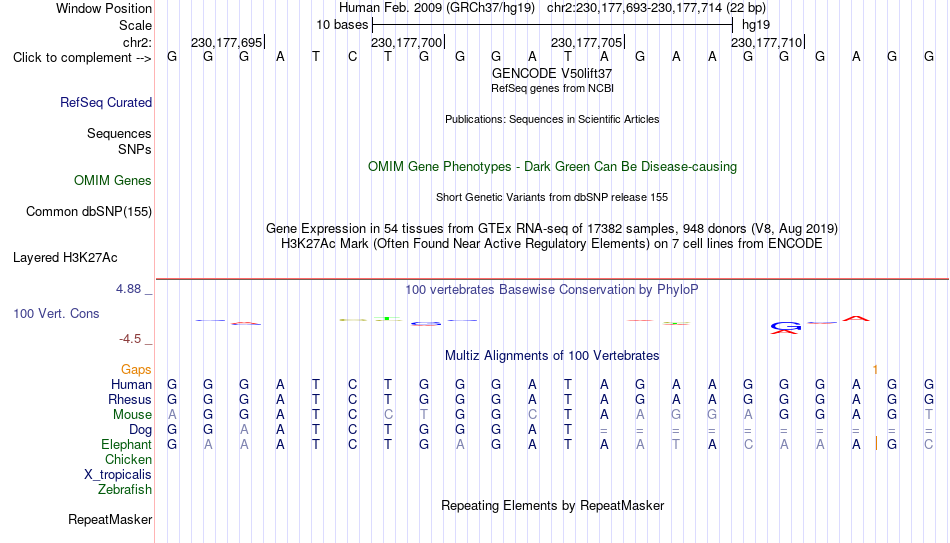This screenshot has width=950, height=543.
Task: Click the SNPs track label
Action: pyautogui.click(x=135, y=149)
